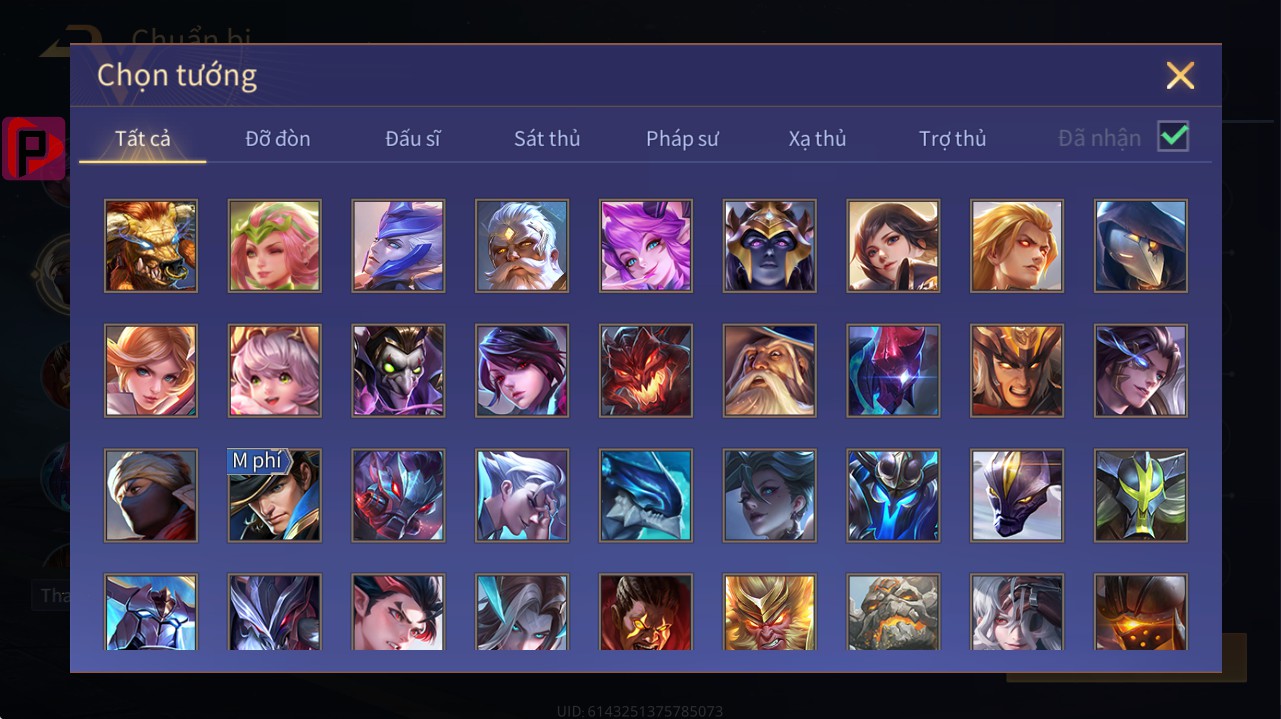Viewport: 1281px width, 719px height.
Task: Select the masked ninja hero portrait
Action: 151,495
